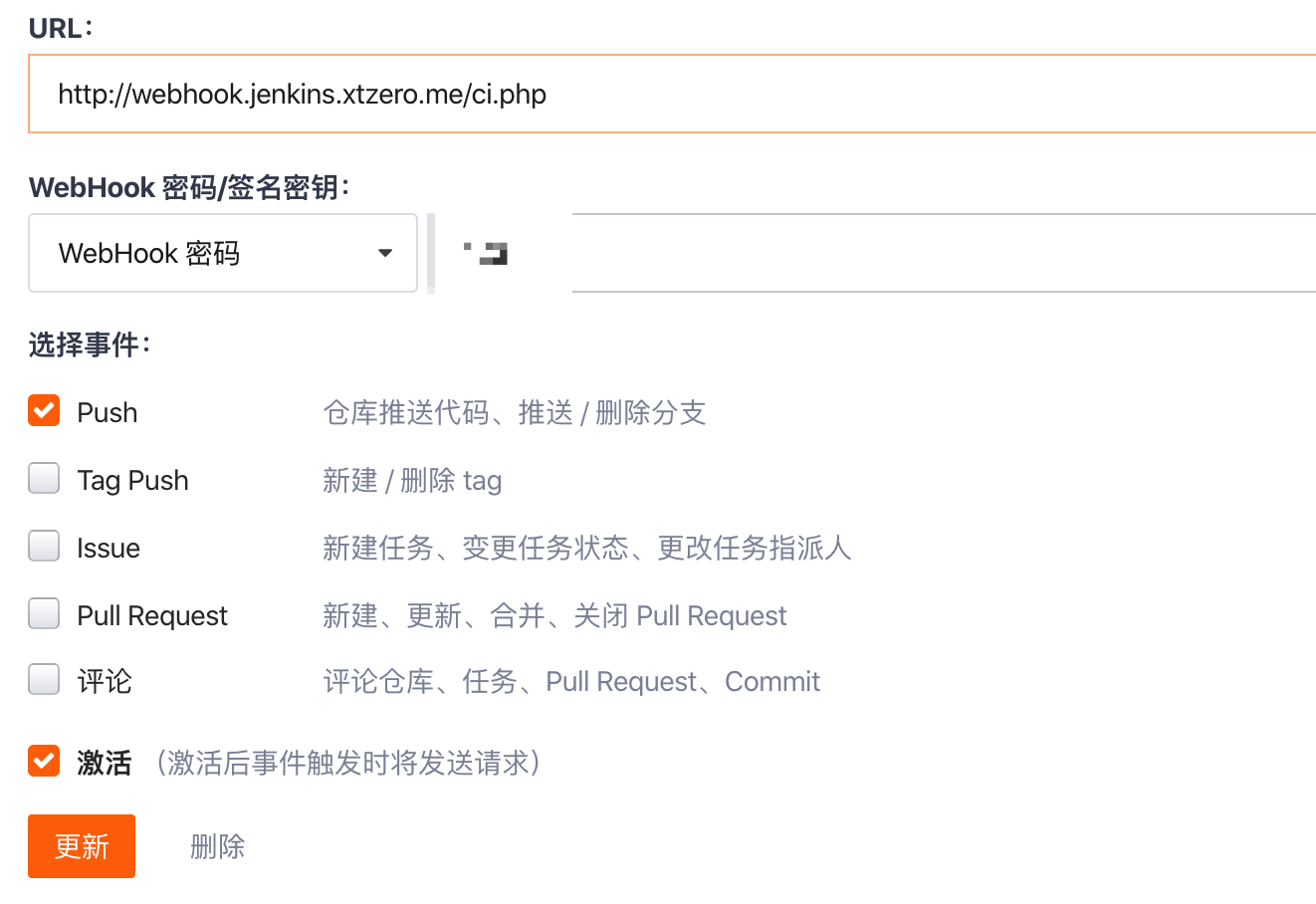This screenshot has height=904, width=1316.
Task: Click the bold 激活 label text
Action: [105, 764]
